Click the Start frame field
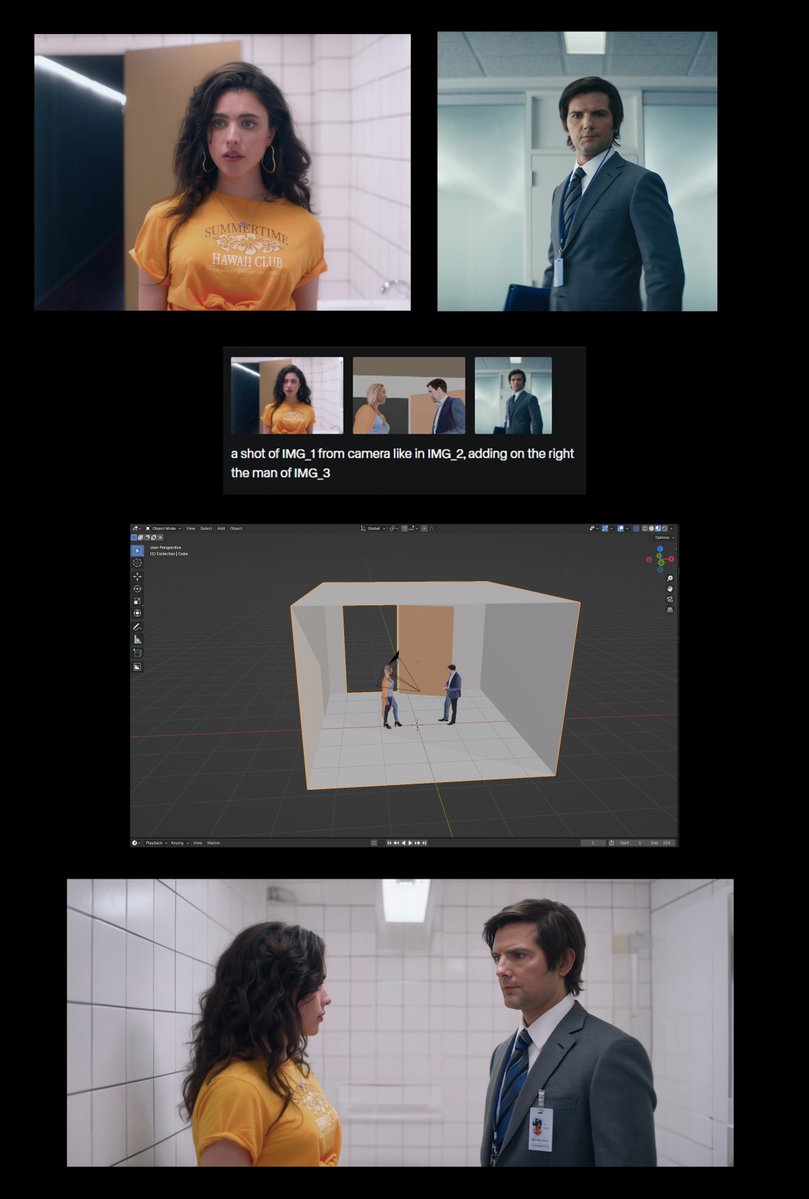Viewport: 809px width, 1199px height. coord(631,843)
